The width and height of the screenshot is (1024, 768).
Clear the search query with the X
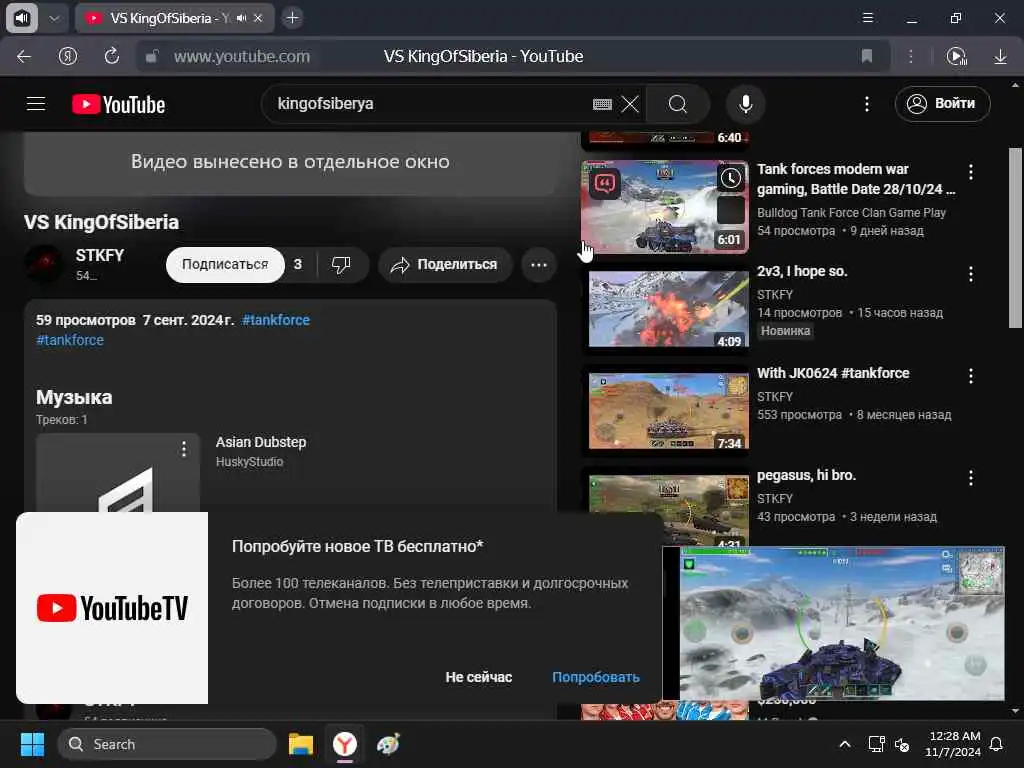(x=630, y=104)
